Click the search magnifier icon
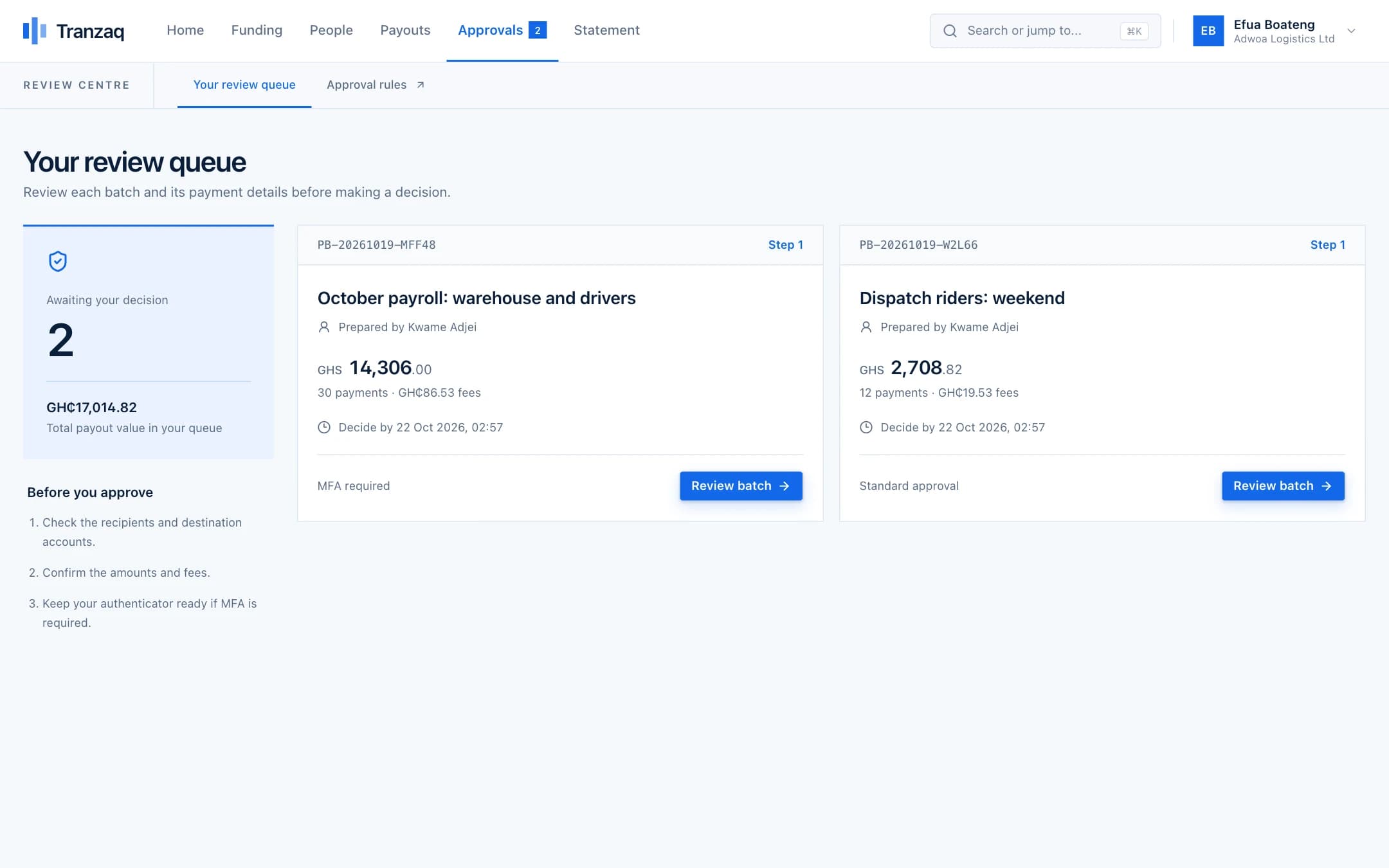This screenshot has width=1389, height=868. tap(950, 31)
